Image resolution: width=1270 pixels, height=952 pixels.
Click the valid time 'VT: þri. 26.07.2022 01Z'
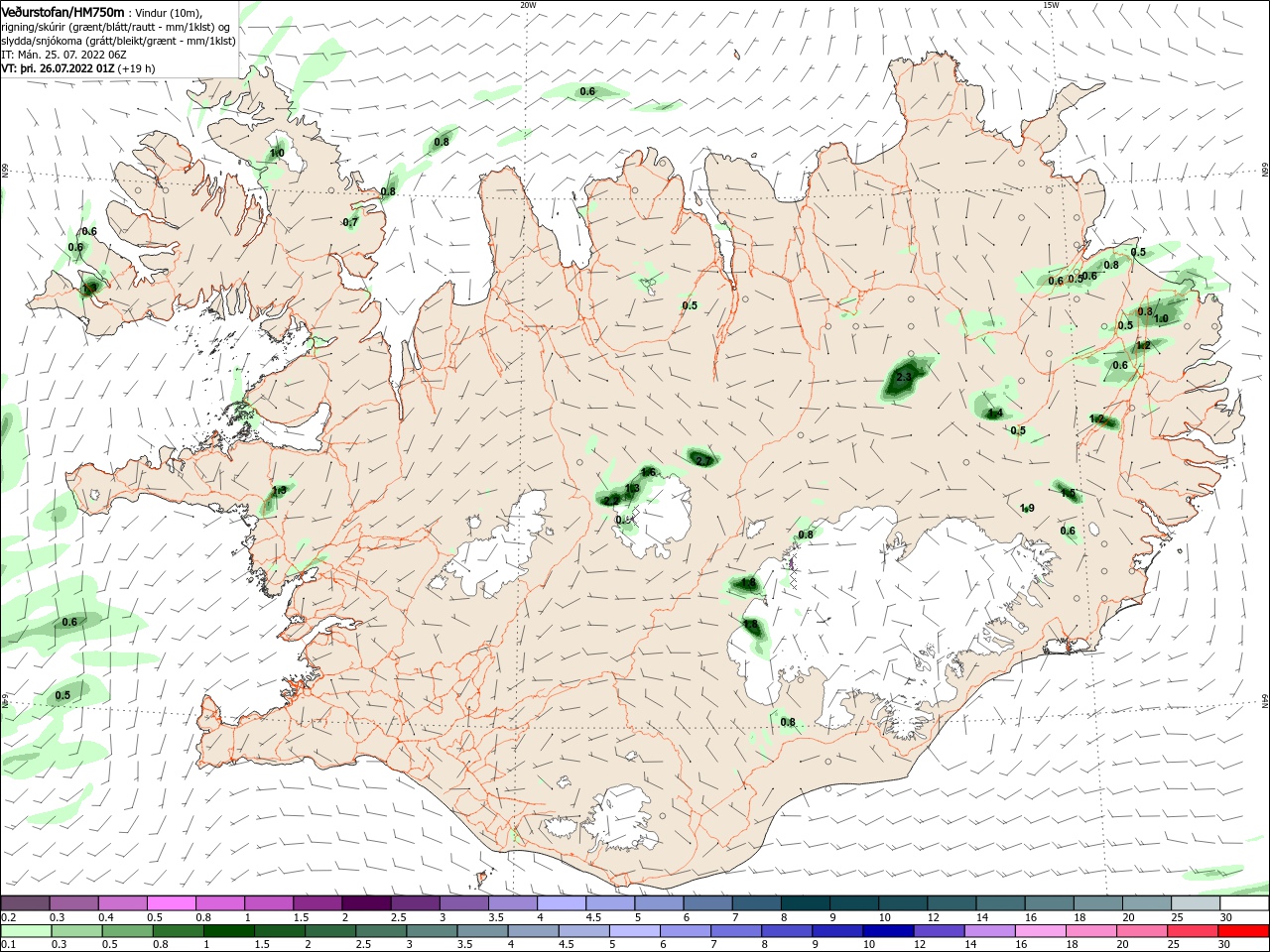pyautogui.click(x=58, y=68)
